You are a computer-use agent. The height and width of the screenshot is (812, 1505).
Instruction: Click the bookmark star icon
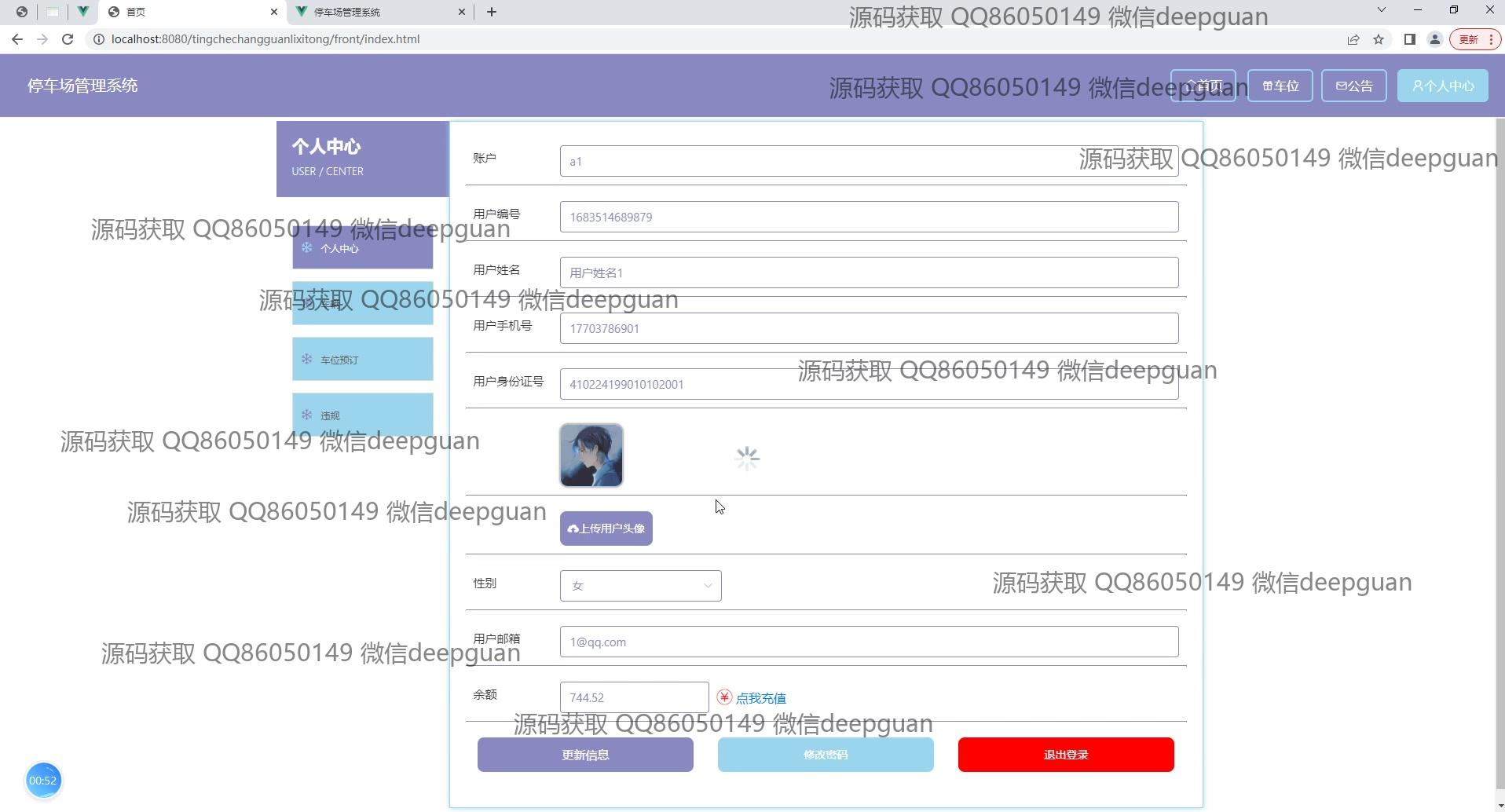click(1379, 39)
